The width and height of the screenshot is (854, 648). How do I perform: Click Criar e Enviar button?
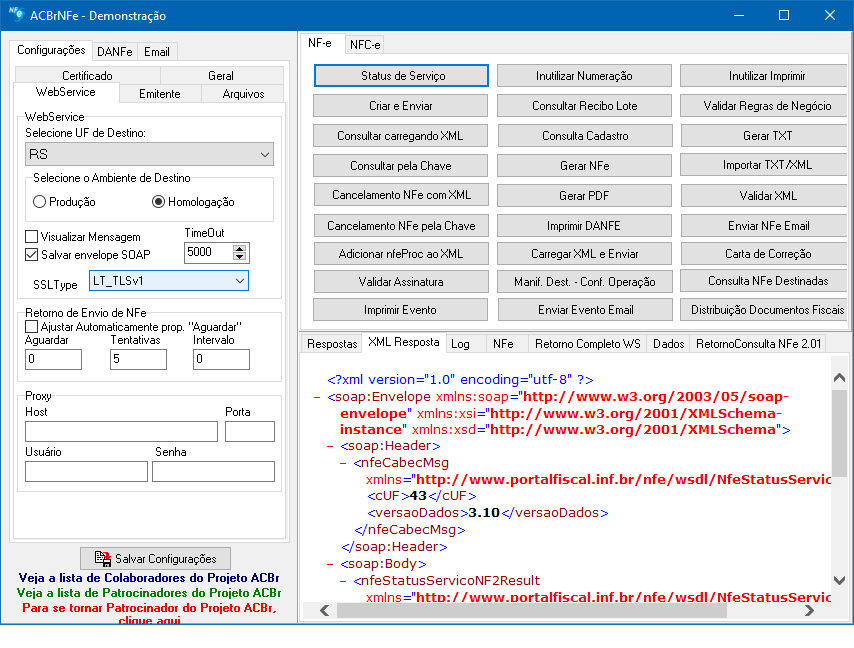pyautogui.click(x=400, y=106)
